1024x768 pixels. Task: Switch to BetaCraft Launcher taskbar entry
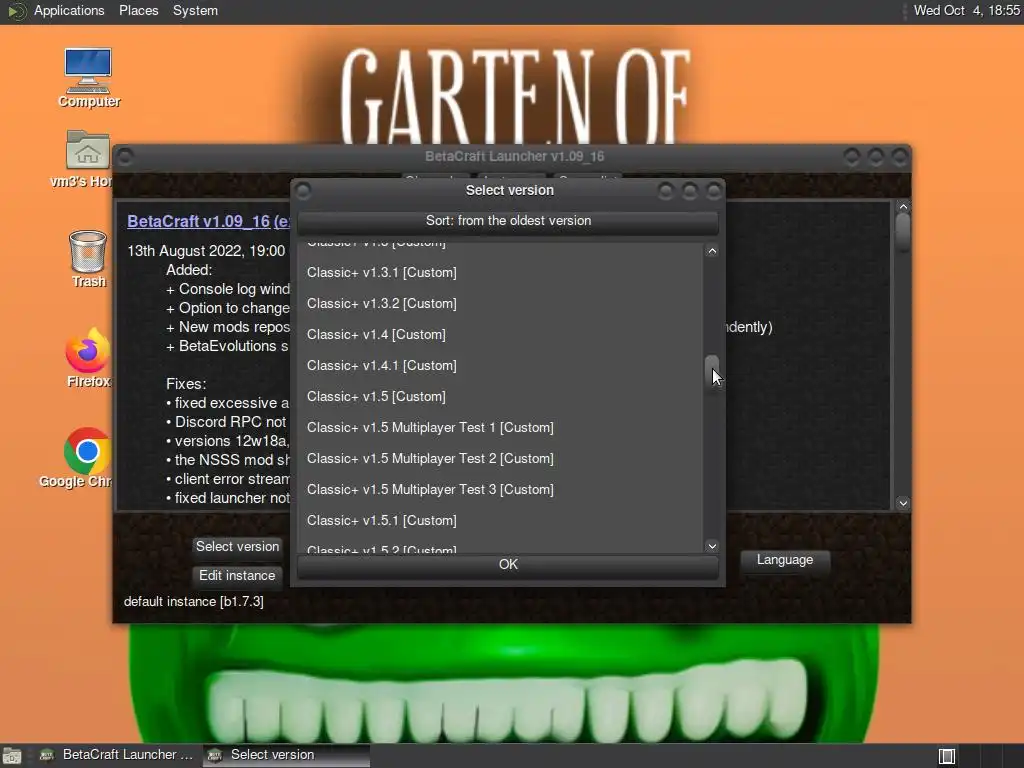[118, 755]
